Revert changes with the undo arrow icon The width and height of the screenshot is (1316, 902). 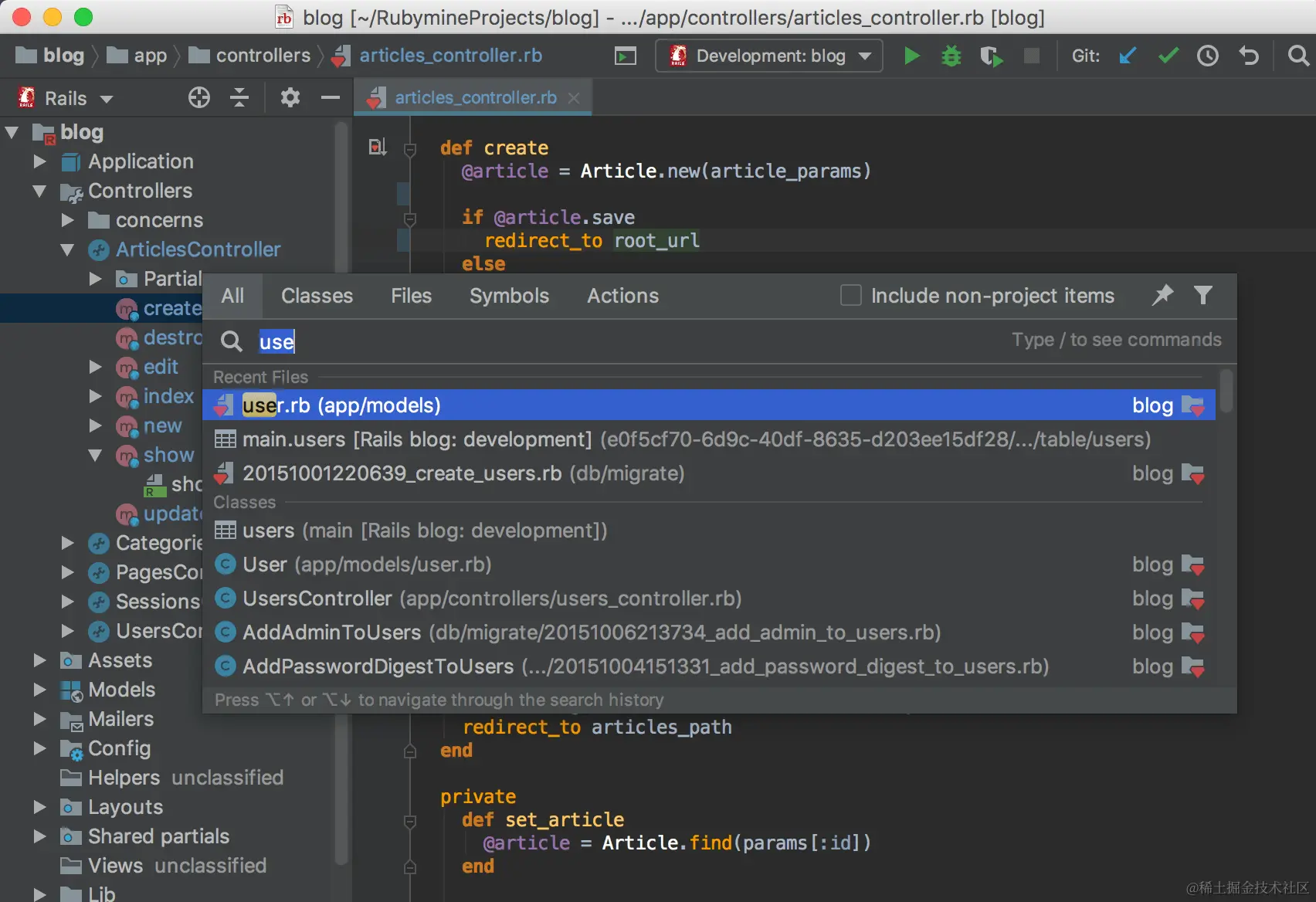1249,56
